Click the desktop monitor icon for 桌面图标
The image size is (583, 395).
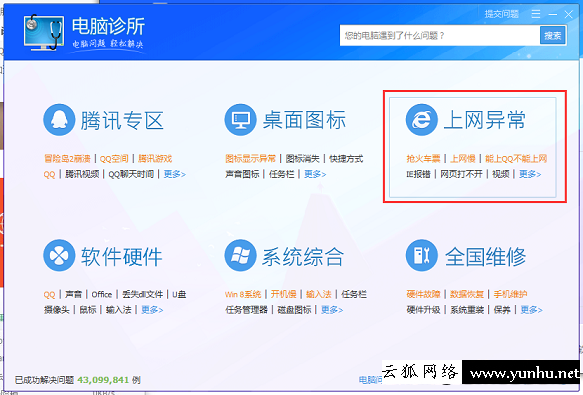pyautogui.click(x=240, y=120)
